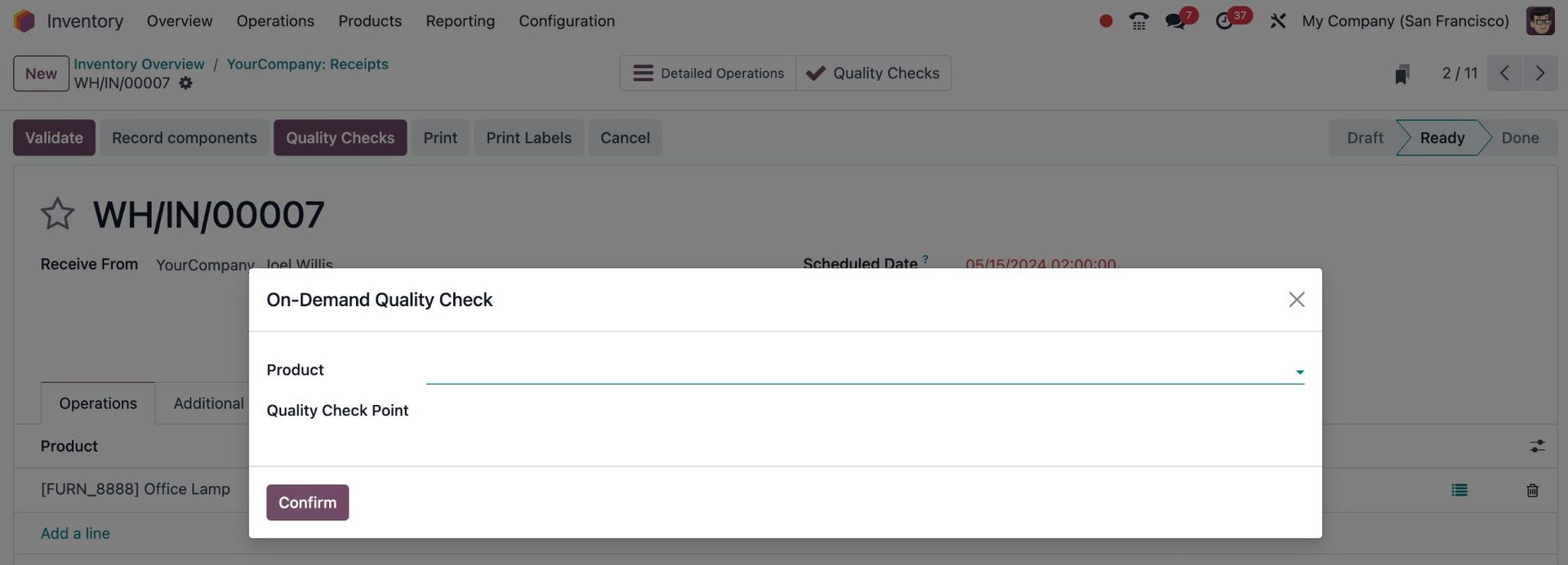
Task: Open the activities clock icon
Action: click(x=1224, y=21)
